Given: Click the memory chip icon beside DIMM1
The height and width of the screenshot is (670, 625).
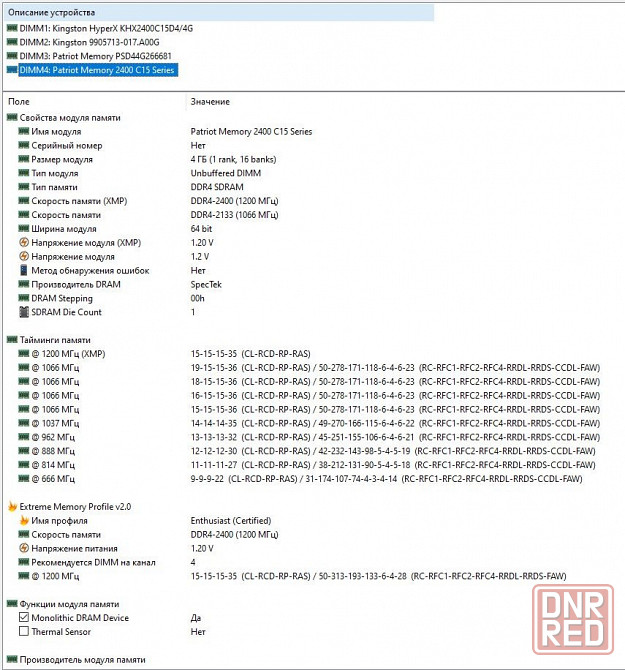Looking at the screenshot, I should click(12, 28).
